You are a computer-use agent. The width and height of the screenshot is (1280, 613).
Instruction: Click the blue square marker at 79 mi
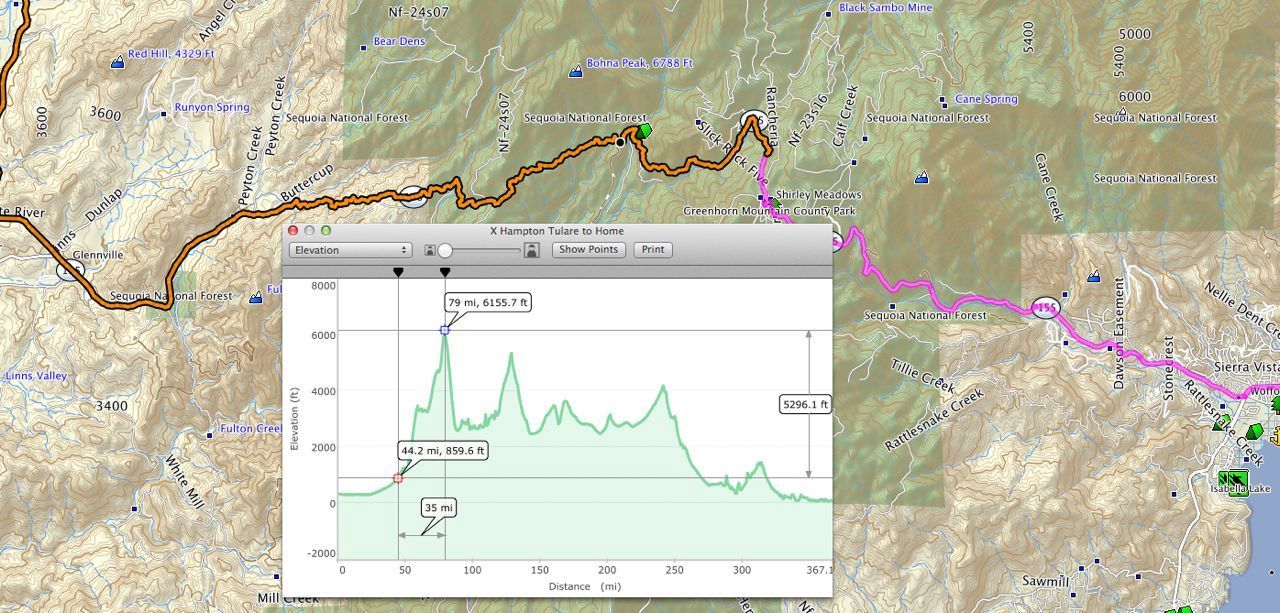(x=445, y=330)
